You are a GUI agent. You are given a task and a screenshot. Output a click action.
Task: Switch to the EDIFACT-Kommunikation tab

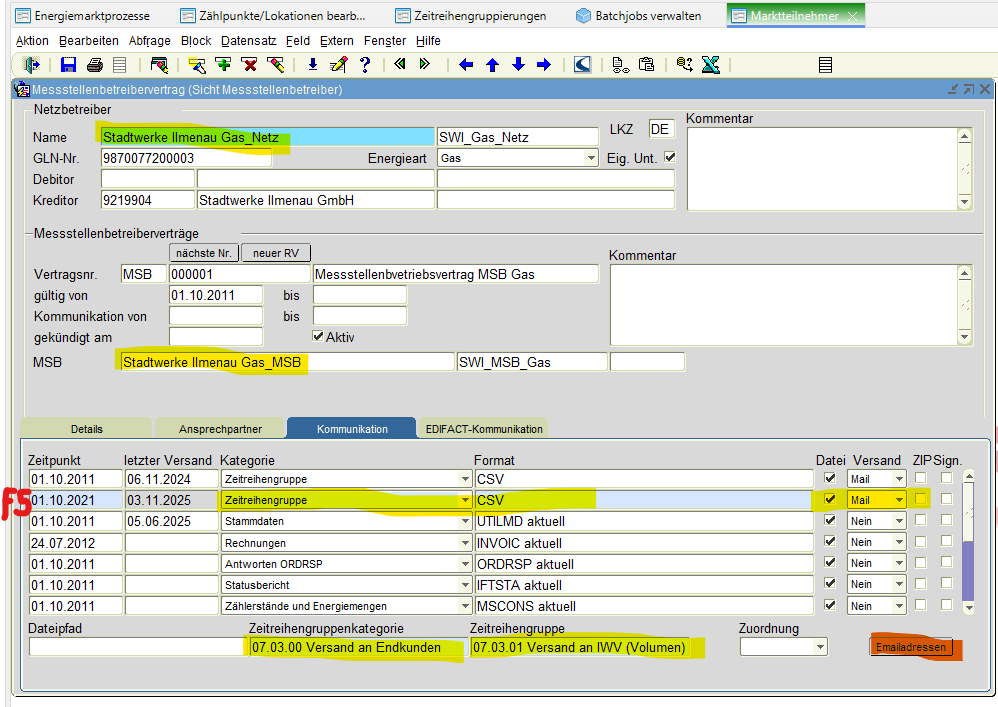[x=483, y=429]
